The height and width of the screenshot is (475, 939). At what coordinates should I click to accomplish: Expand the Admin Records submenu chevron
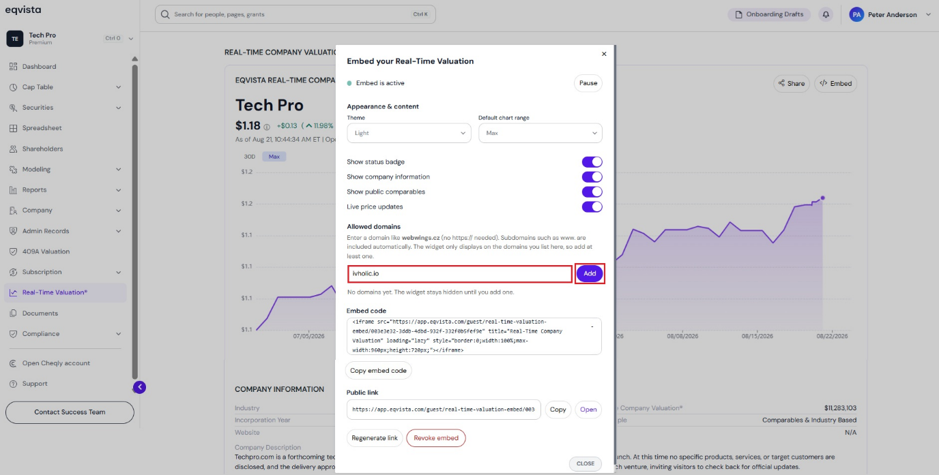(x=118, y=231)
